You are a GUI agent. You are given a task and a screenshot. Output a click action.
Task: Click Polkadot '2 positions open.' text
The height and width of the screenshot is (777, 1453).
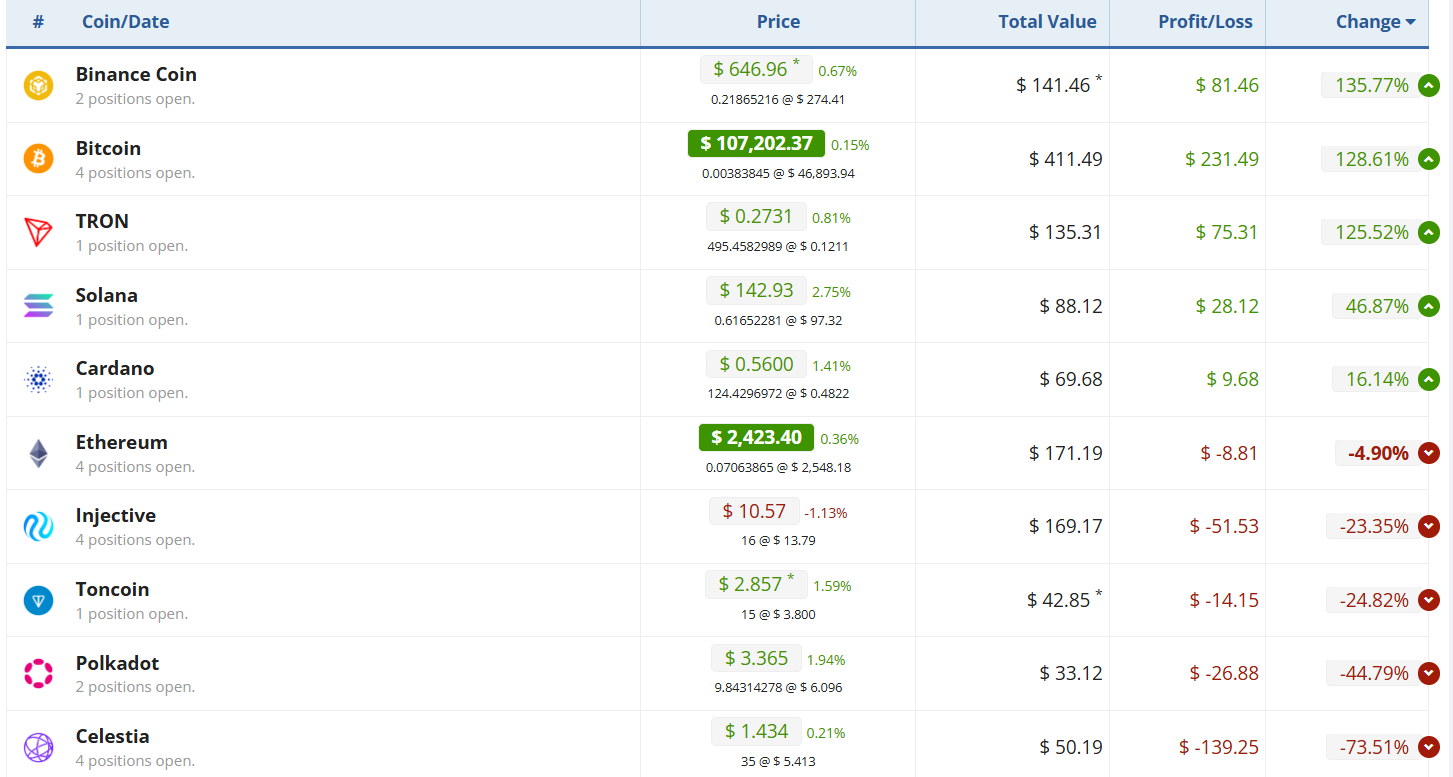point(135,687)
